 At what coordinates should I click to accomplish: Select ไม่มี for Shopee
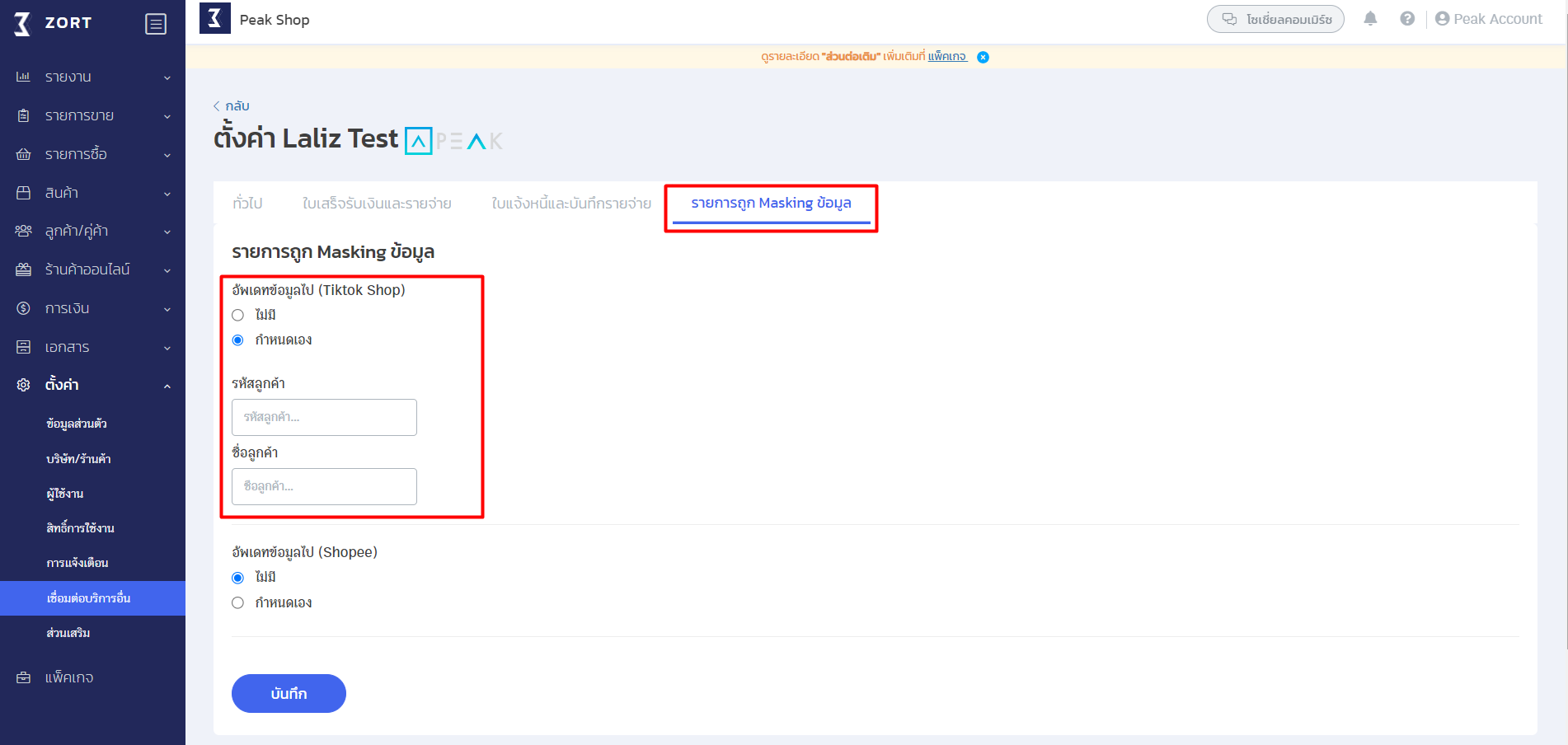(x=237, y=578)
